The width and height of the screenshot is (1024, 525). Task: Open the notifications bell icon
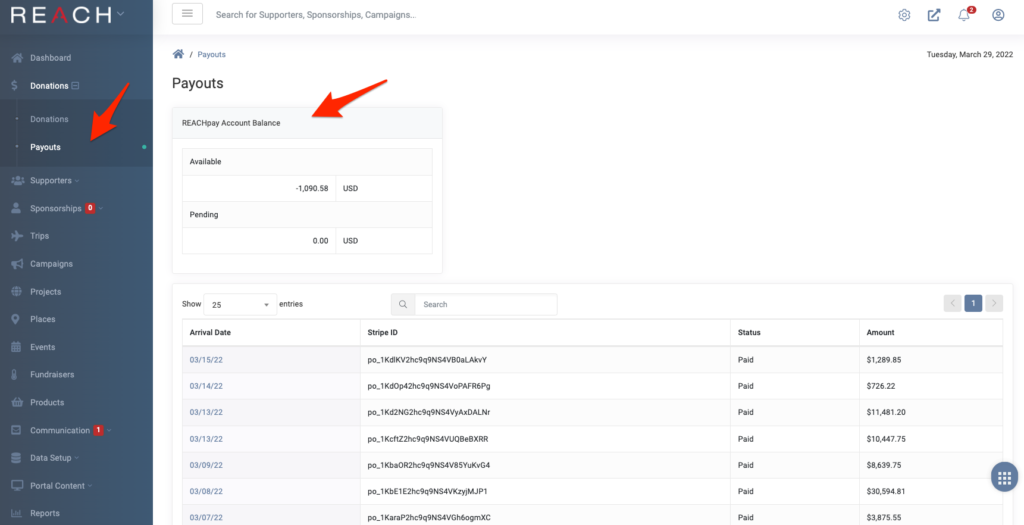pos(964,15)
